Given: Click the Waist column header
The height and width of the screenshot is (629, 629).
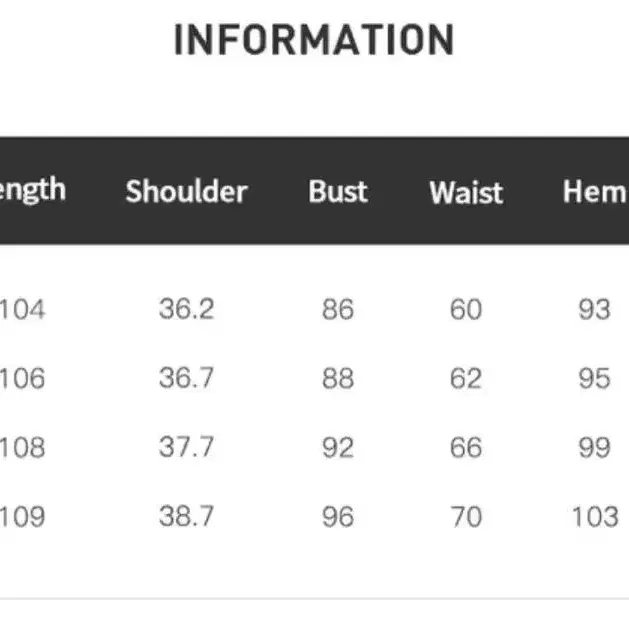Looking at the screenshot, I should point(466,192).
